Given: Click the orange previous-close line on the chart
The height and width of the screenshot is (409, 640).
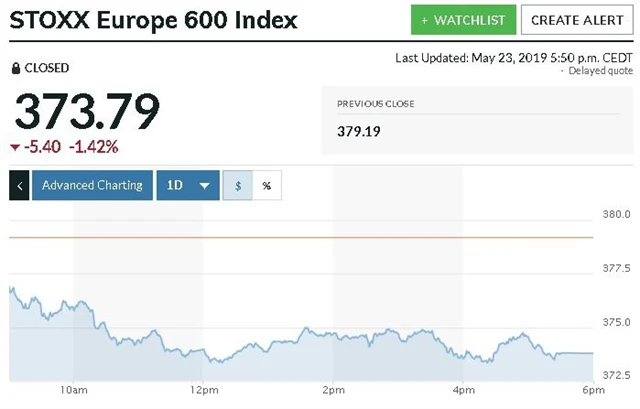Looking at the screenshot, I should point(300,237).
